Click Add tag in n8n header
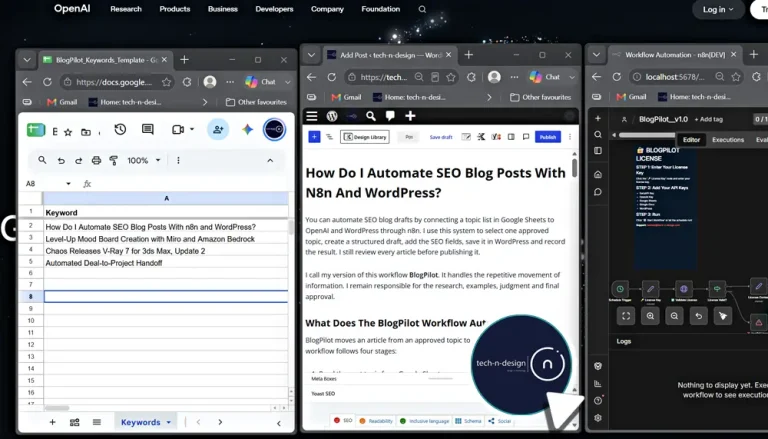768x439 pixels. [708, 119]
